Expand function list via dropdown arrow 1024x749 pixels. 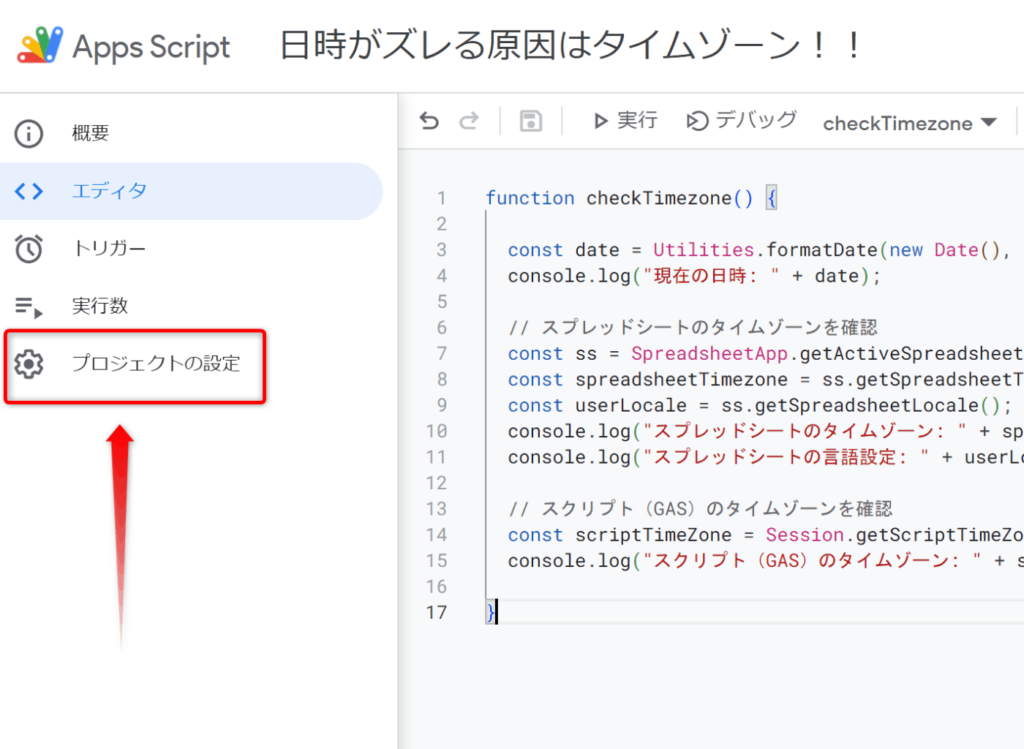point(989,122)
